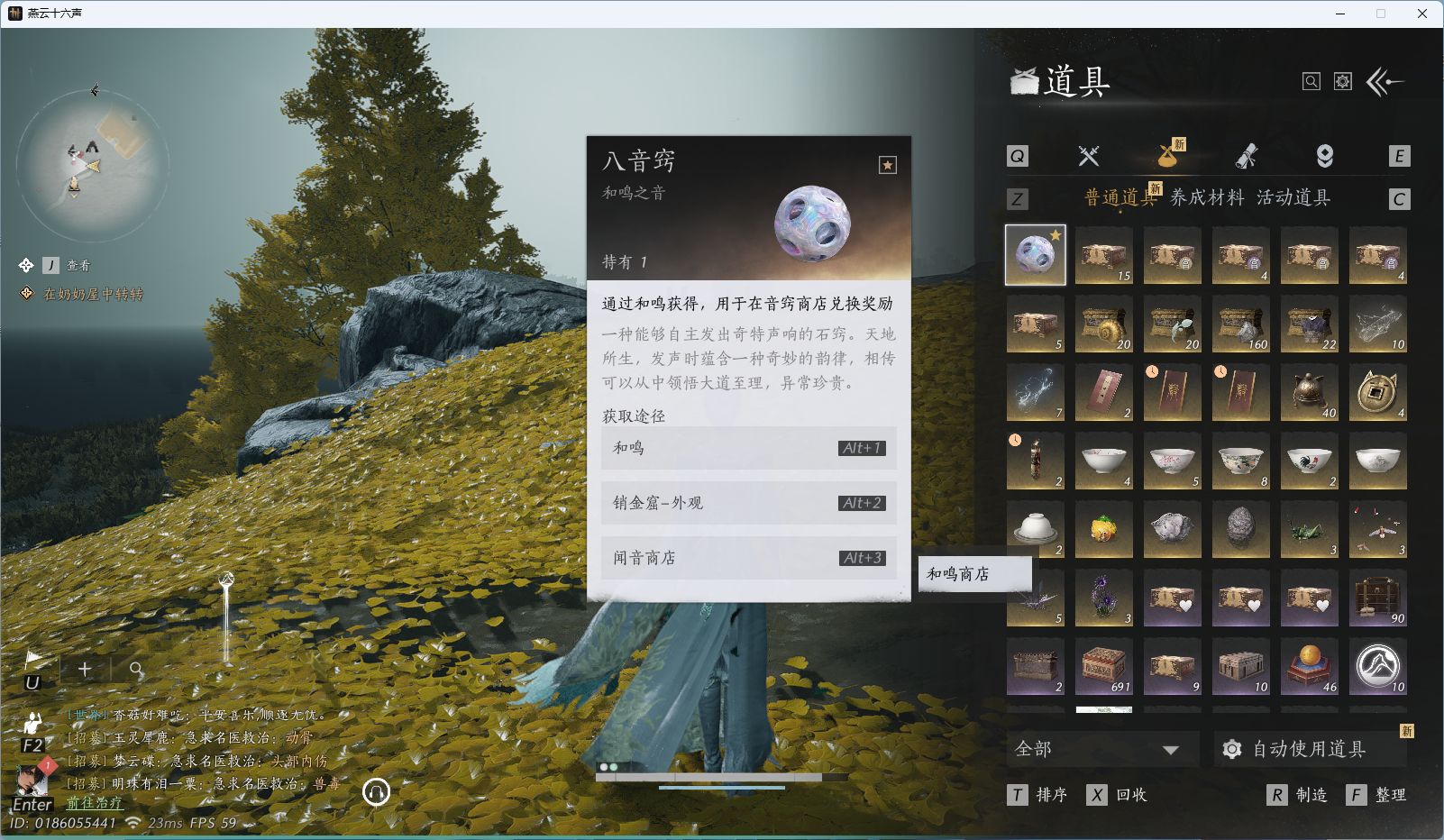Screen dimensions: 1444x840
Task: Click the 制造 craft button
Action: tap(1297, 795)
